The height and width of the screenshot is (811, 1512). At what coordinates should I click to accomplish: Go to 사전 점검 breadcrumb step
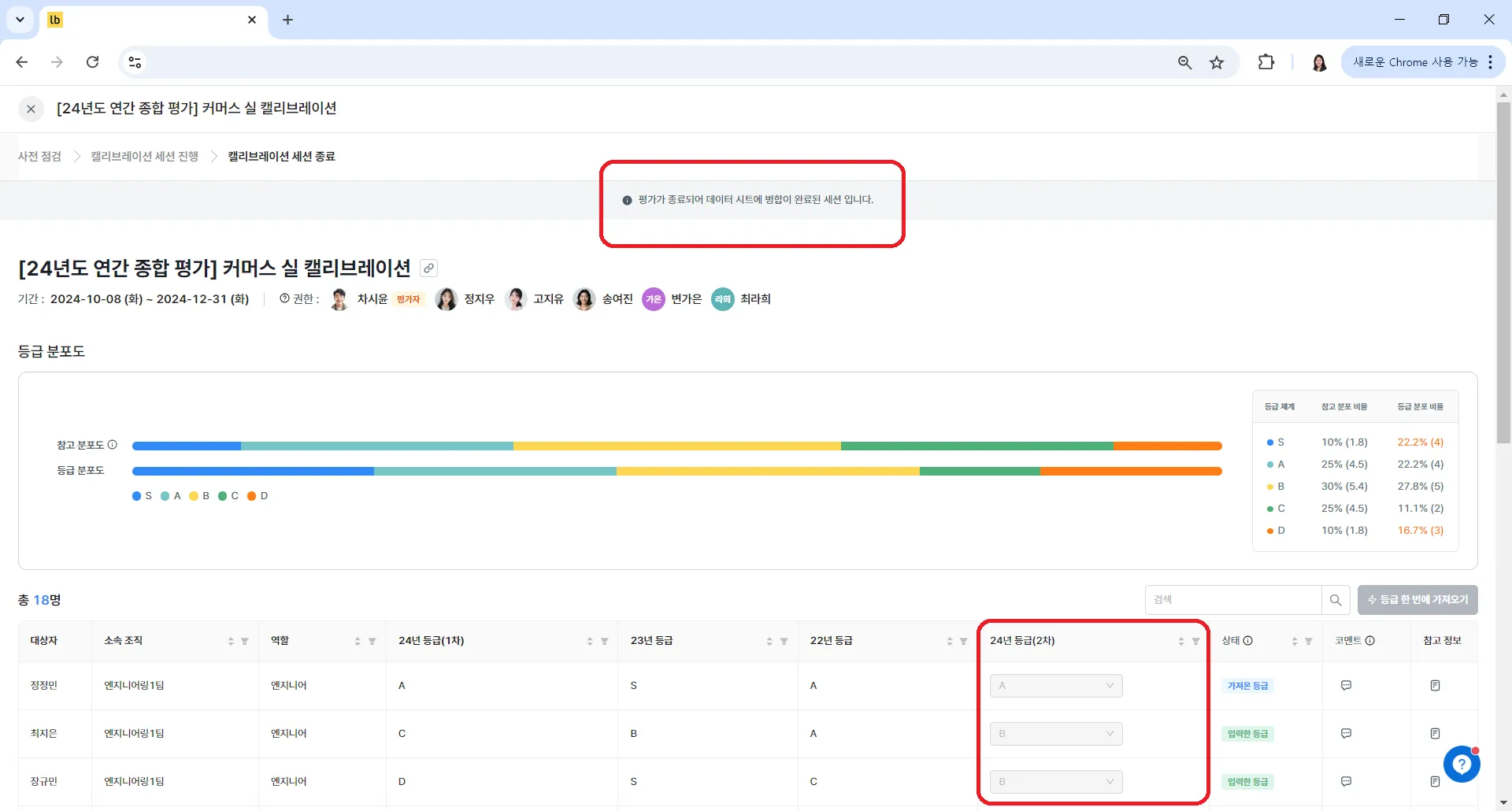[39, 157]
